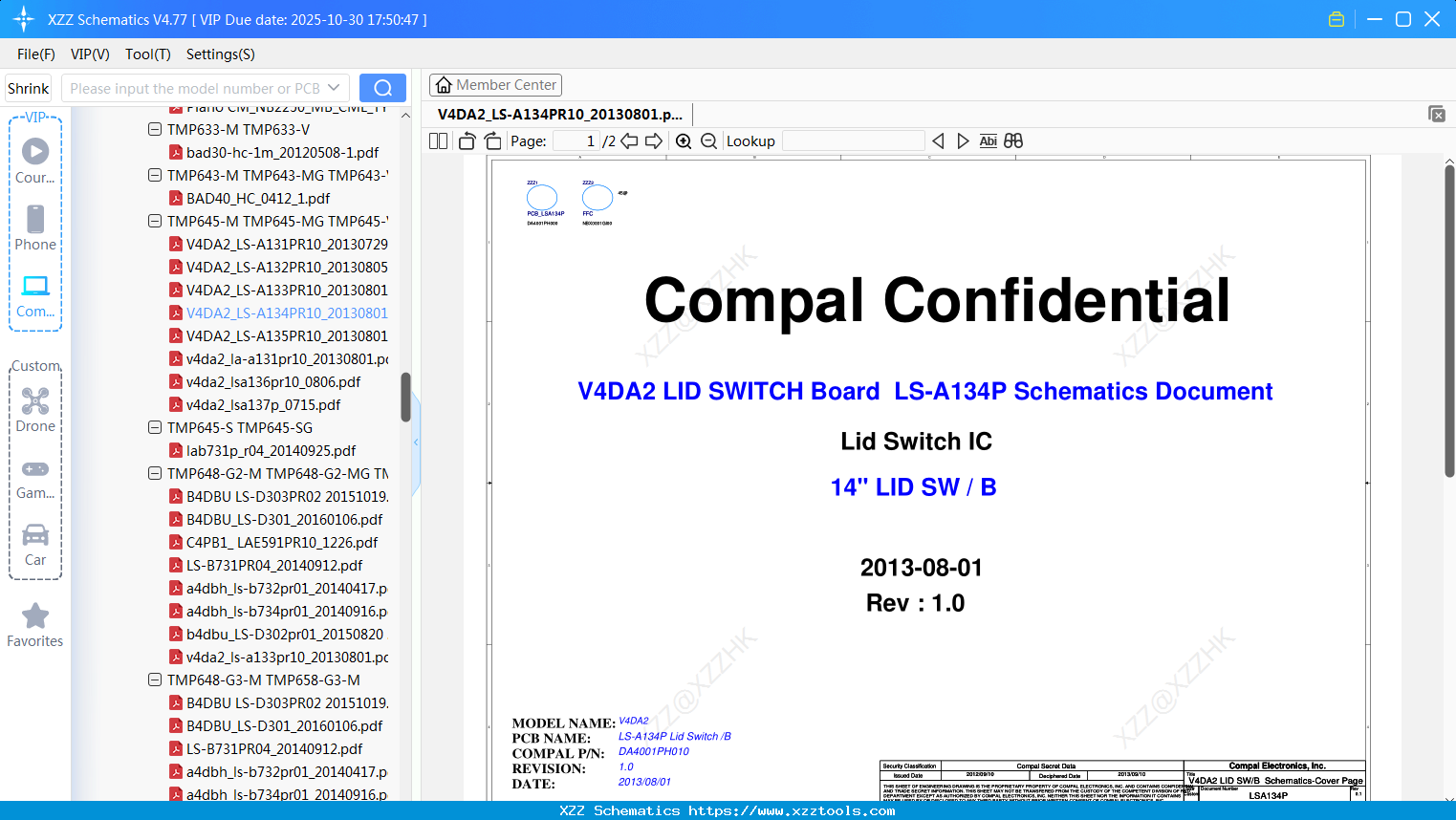Viewport: 1456px width, 820px height.
Task: Click the document viewer scrollbar thumb
Action: (x=1449, y=320)
